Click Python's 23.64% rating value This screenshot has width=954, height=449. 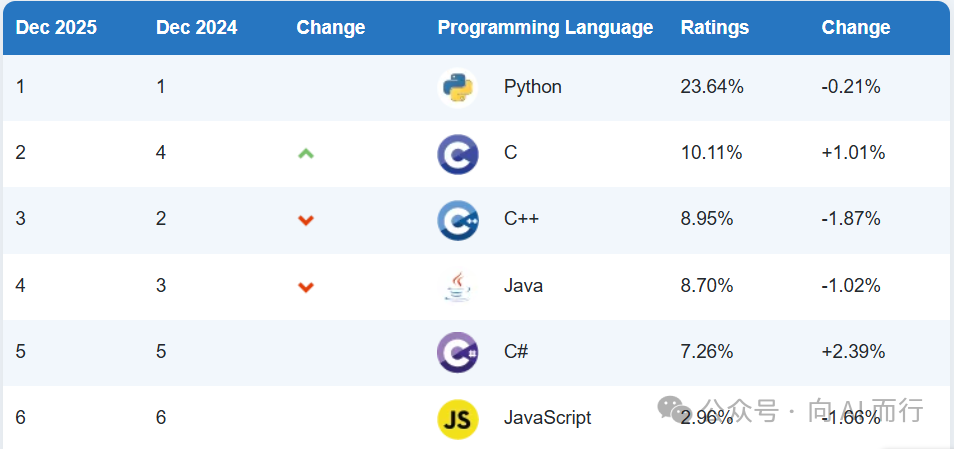tap(712, 87)
